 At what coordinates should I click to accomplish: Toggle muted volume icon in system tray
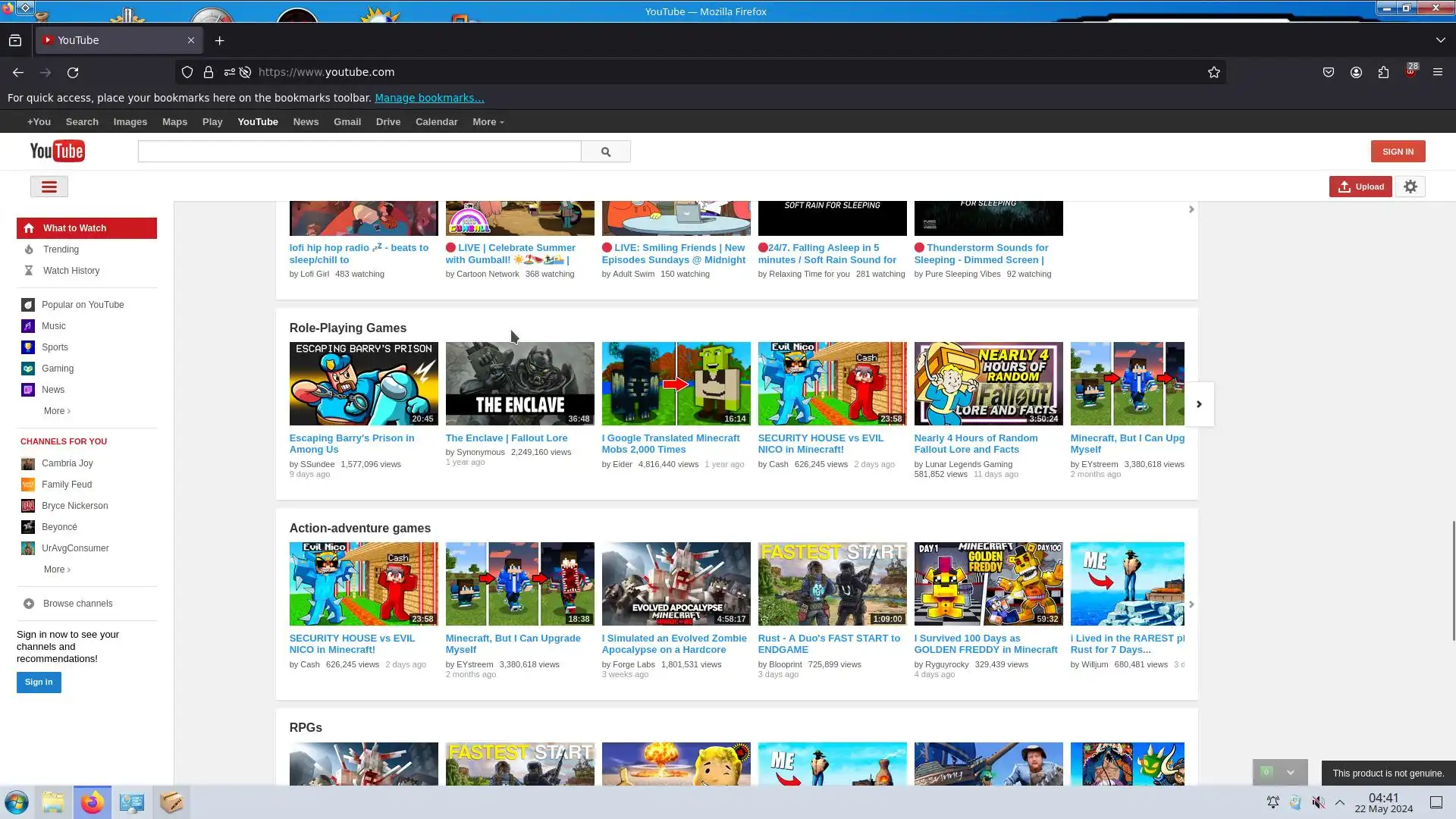[1319, 802]
